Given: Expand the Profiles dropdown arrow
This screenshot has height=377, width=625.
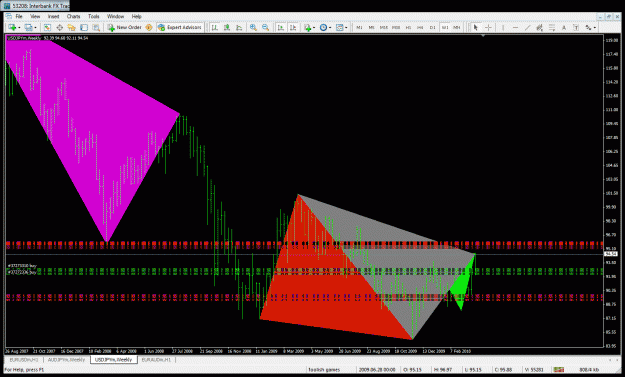Looking at the screenshot, I should coord(35,27).
